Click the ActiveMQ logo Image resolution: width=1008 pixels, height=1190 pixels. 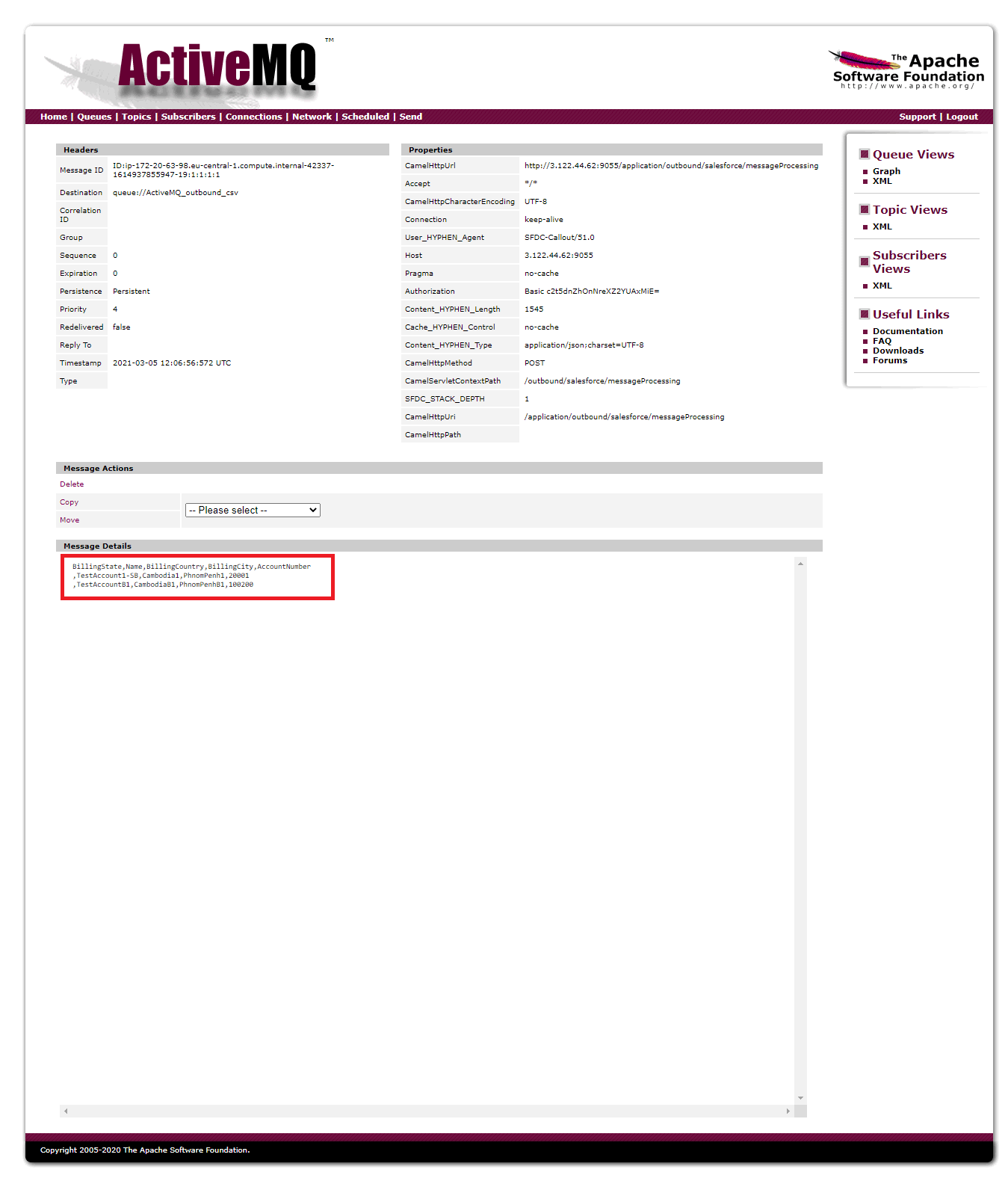[x=217, y=67]
